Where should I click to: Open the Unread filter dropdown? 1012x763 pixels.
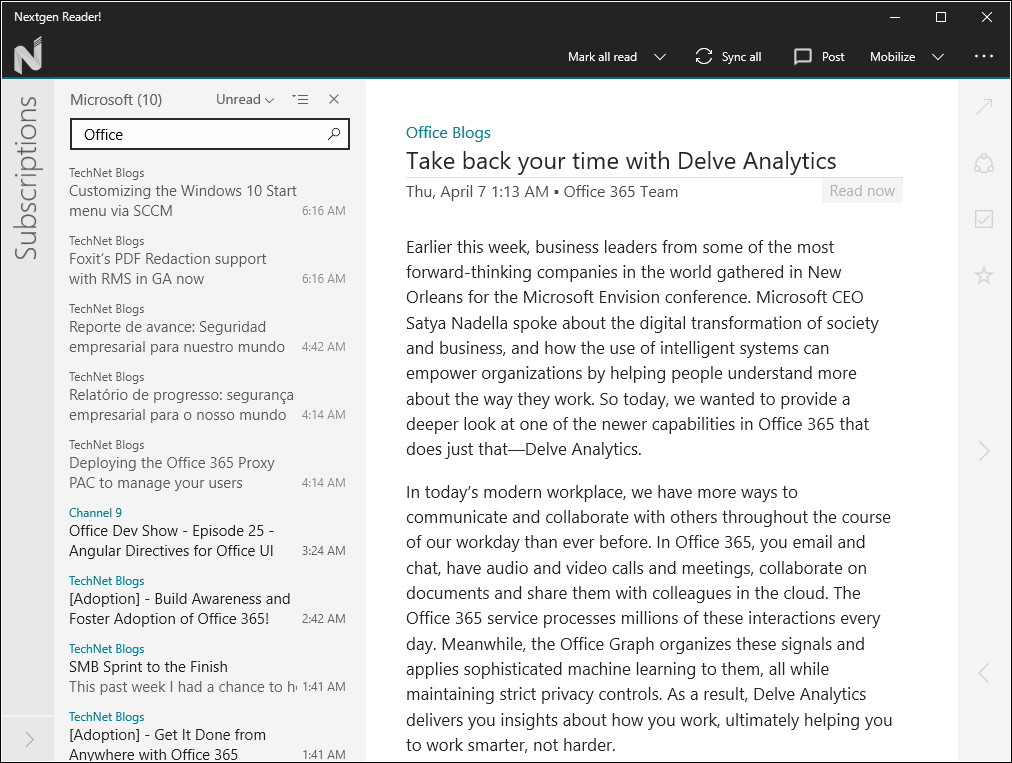tap(245, 99)
